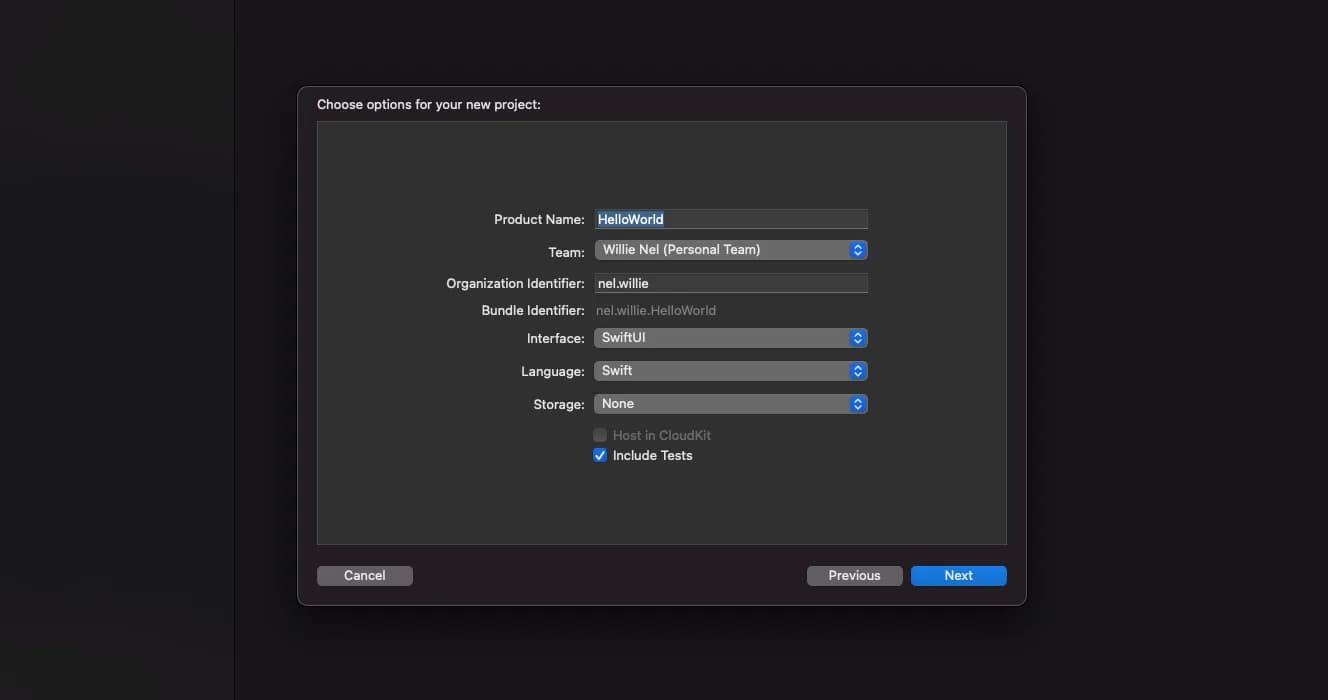Click the blue chevron icon on Language
Image resolution: width=1328 pixels, height=700 pixels.
point(857,371)
